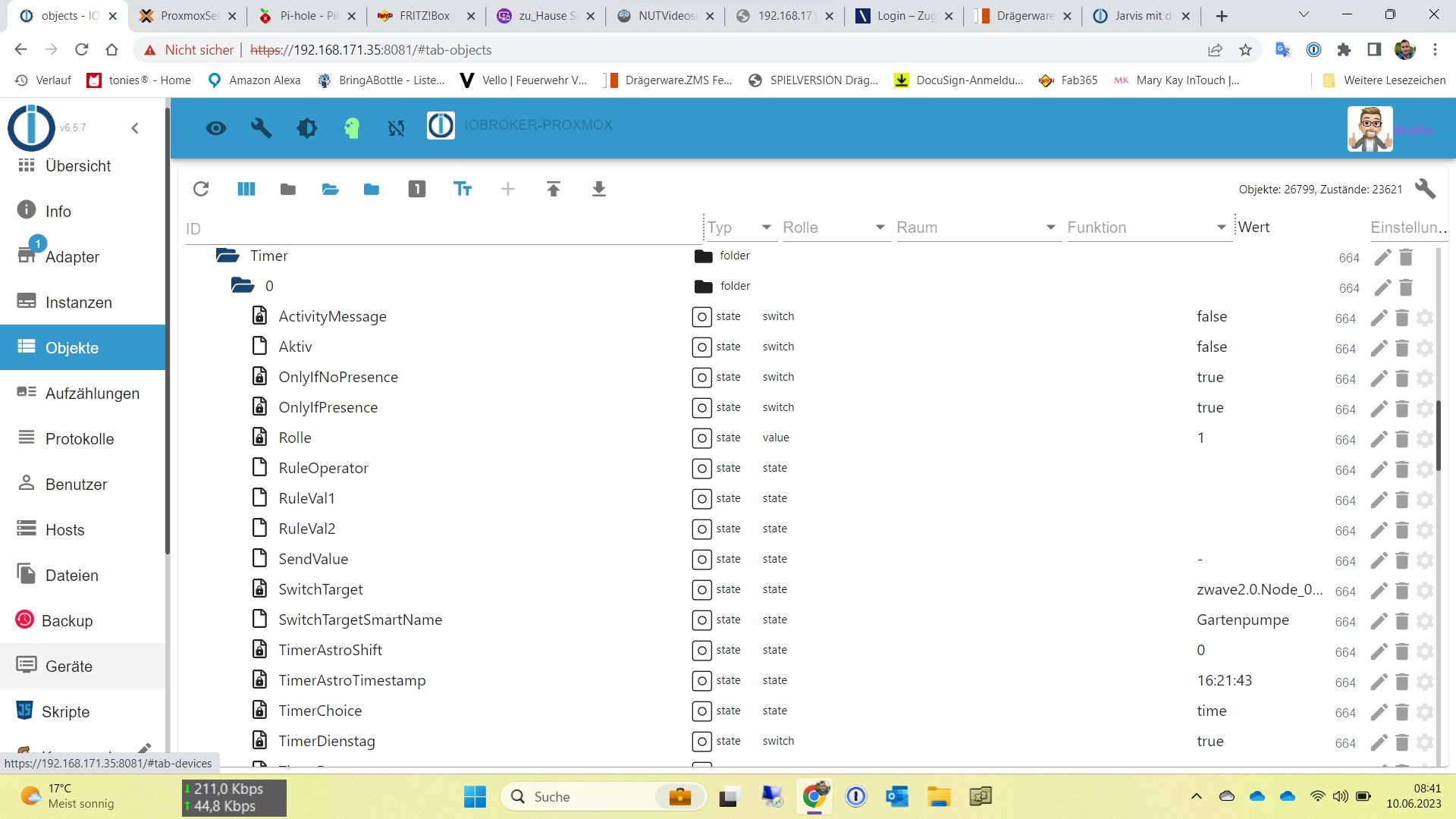Switch to the Pi-hole browser tab
1456x819 pixels.
point(303,15)
